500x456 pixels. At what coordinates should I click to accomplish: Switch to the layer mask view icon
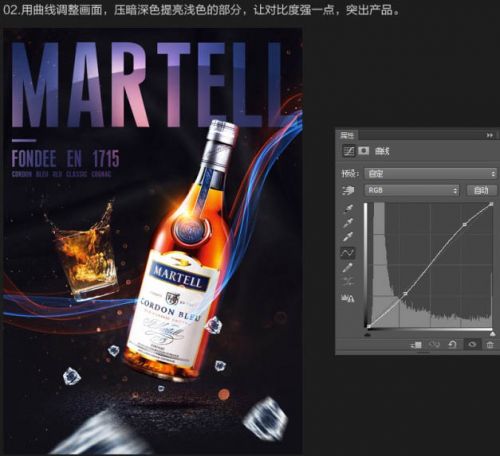point(364,151)
